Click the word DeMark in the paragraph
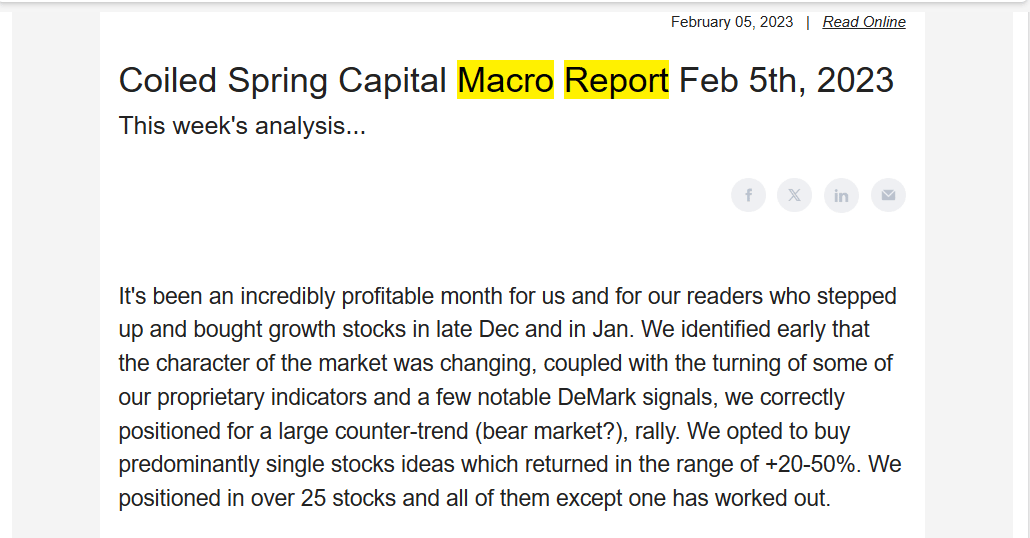This screenshot has height=538, width=1030. (x=596, y=397)
